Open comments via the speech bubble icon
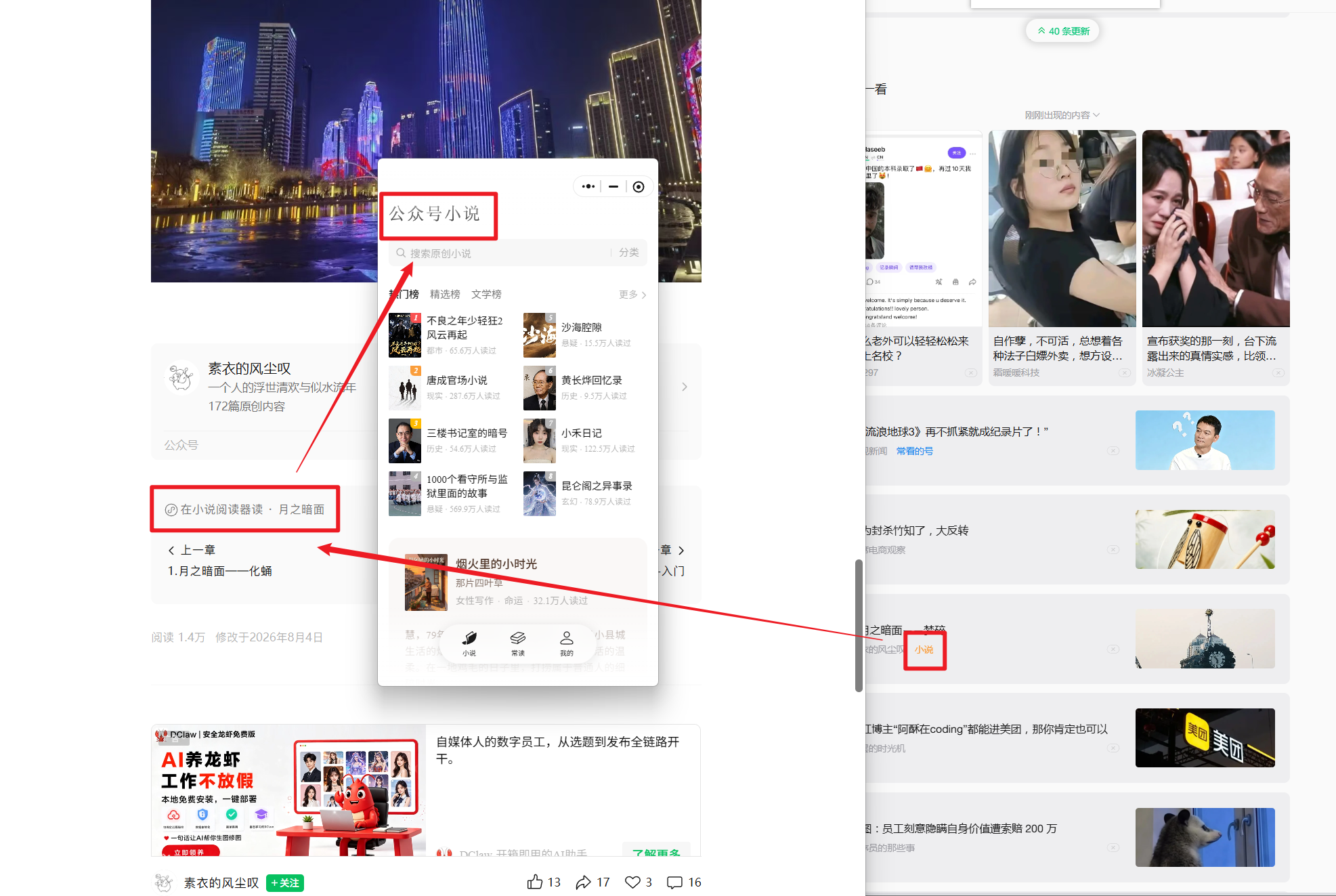 674,882
